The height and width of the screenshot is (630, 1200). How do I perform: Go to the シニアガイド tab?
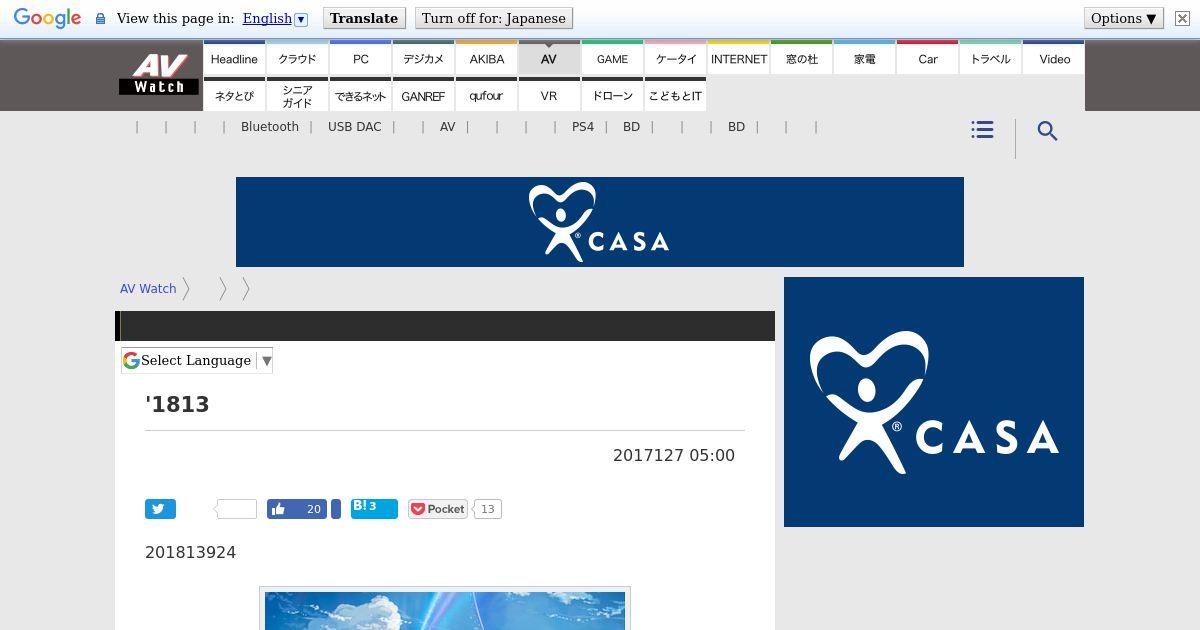click(297, 95)
